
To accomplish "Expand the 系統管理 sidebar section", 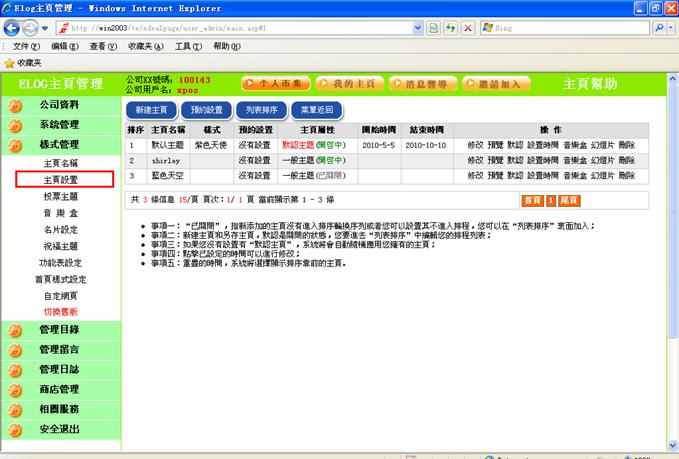I will pos(60,125).
